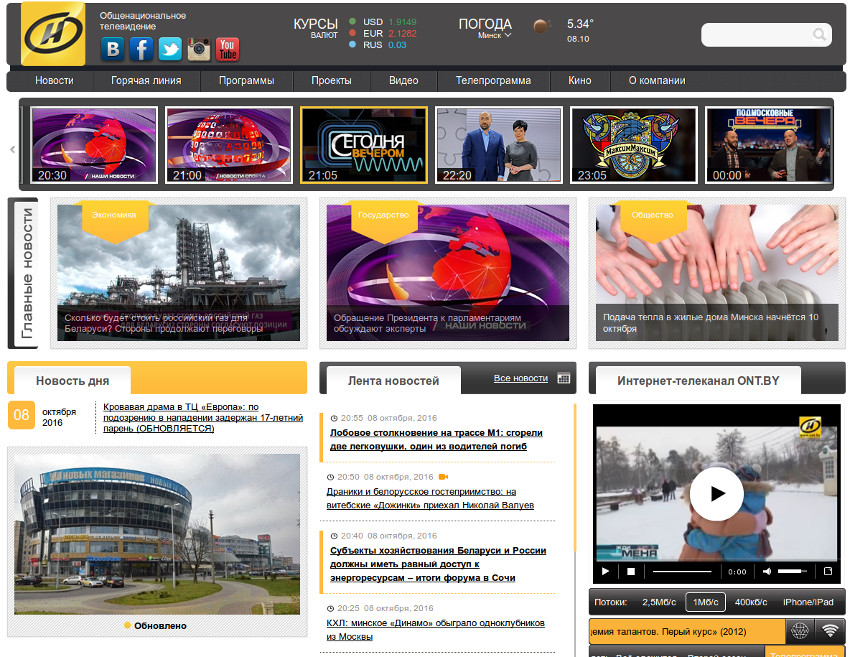Switch the stream to iPhone/iPad
This screenshot has width=850, height=657.
point(808,602)
